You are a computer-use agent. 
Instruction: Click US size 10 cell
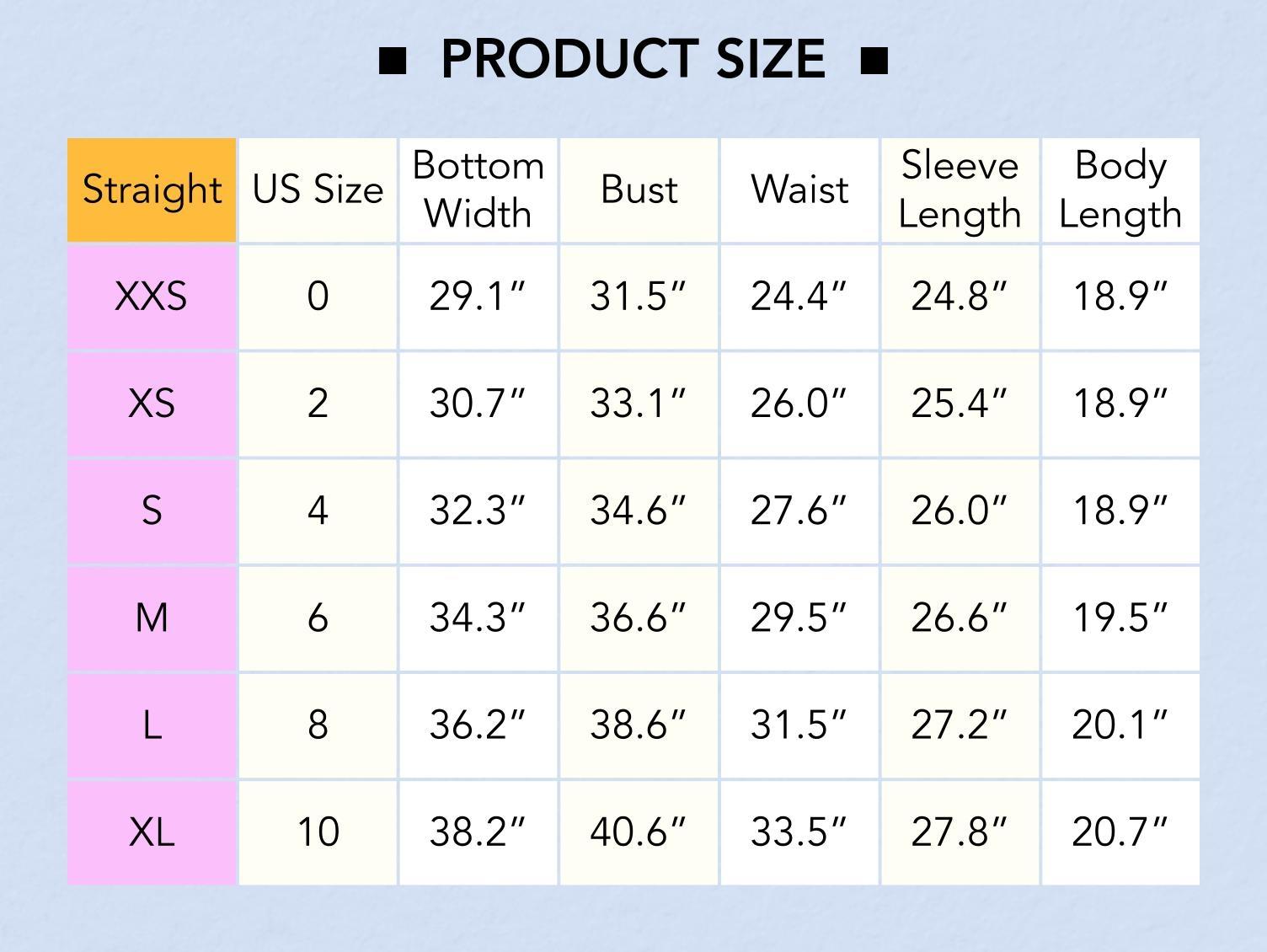[318, 832]
